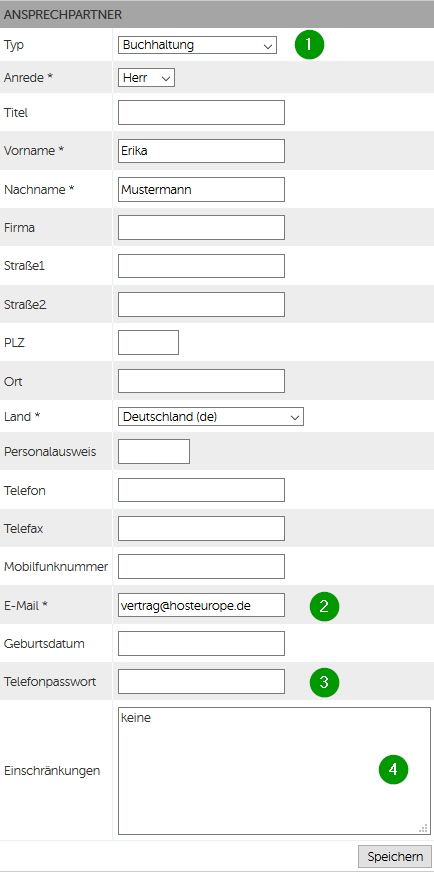Screen dimensions: 434x873
Task: Click inside the Einschränkungen text area
Action: 274,771
